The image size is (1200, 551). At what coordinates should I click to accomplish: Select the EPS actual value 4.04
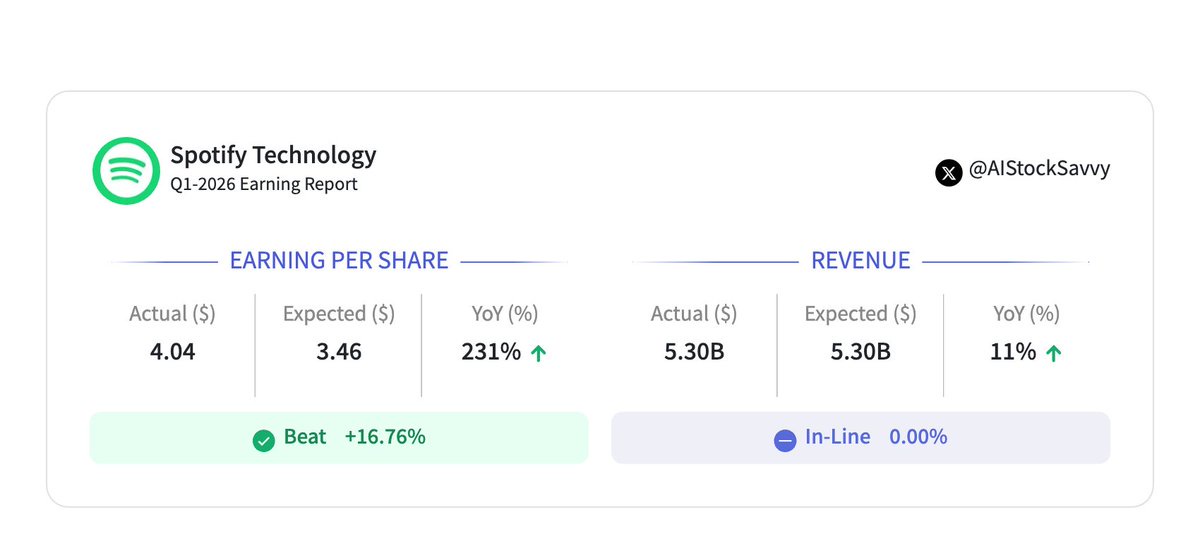pos(172,352)
